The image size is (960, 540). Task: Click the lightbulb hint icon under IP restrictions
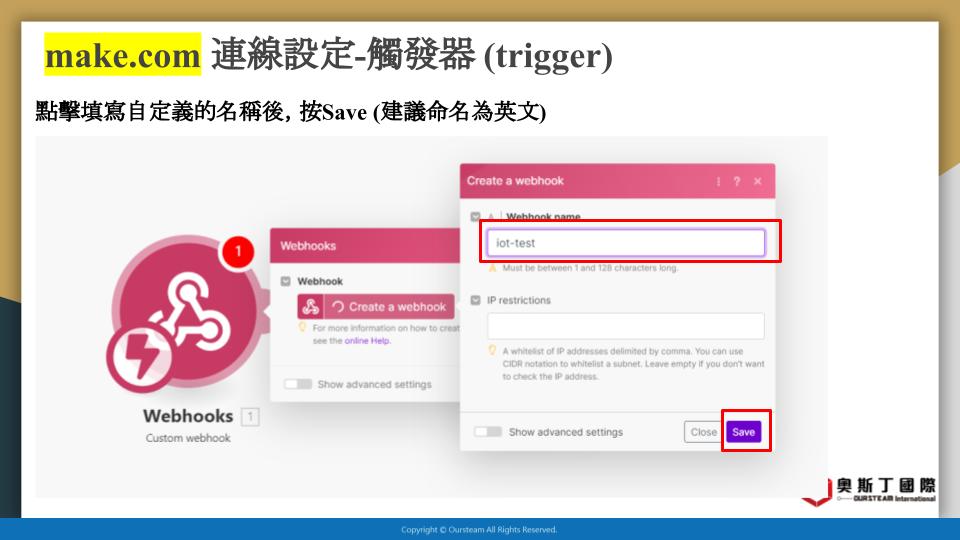coord(492,350)
